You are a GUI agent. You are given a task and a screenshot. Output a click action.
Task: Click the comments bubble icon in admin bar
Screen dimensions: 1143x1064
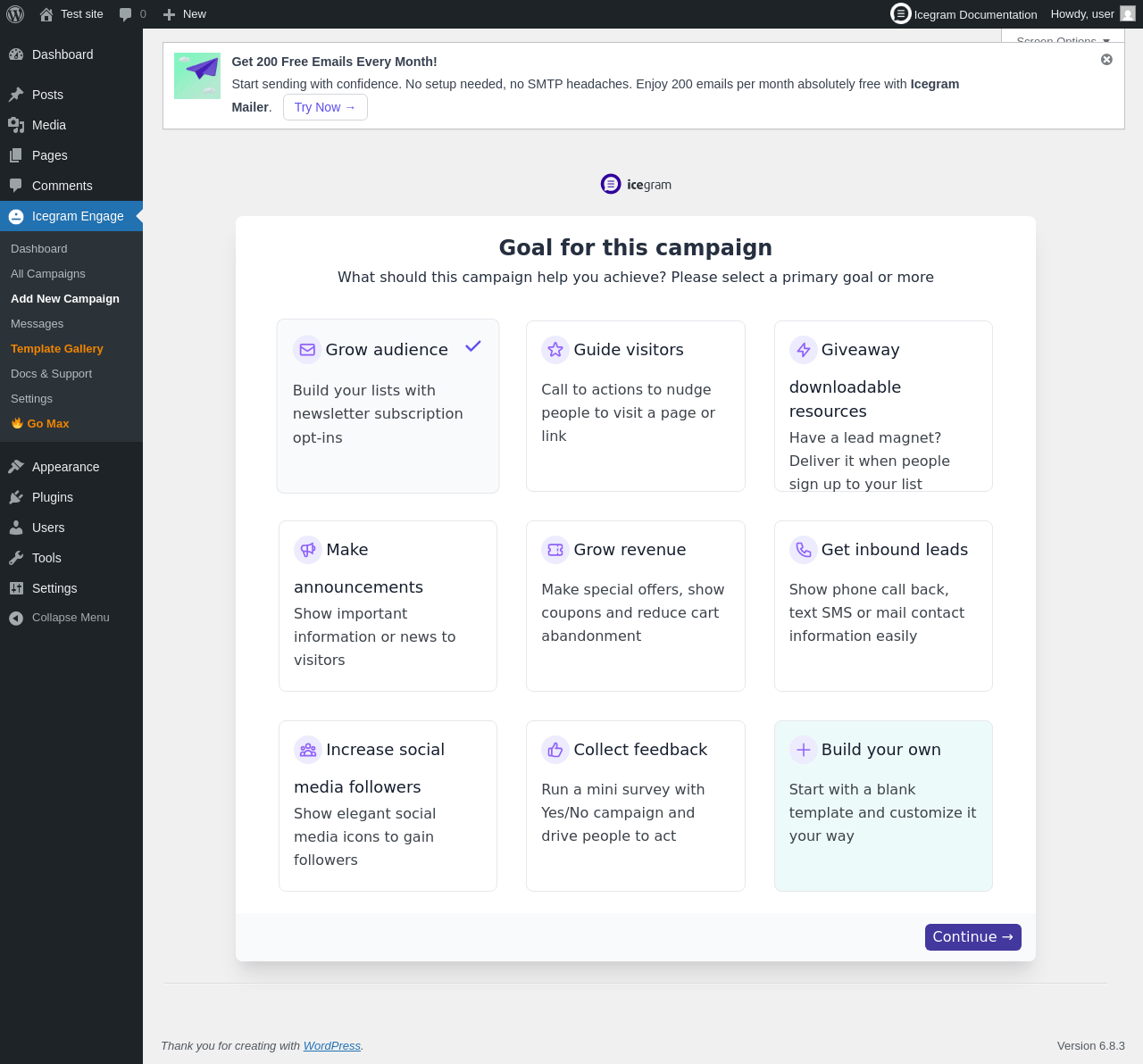[x=126, y=14]
